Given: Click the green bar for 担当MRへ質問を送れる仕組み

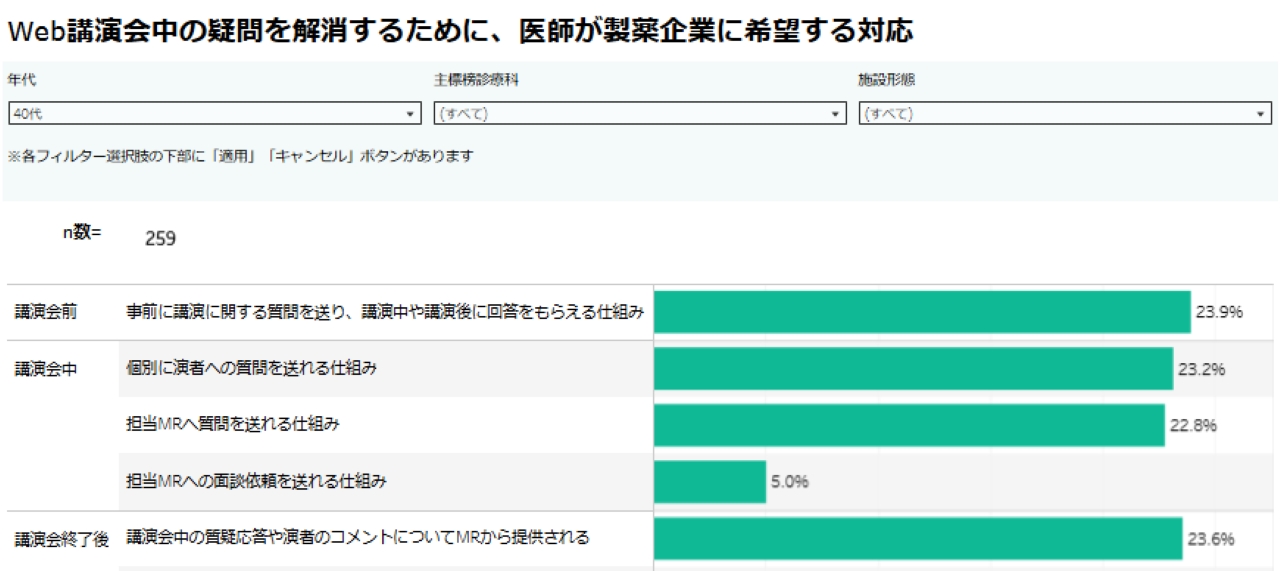Looking at the screenshot, I should click(908, 425).
